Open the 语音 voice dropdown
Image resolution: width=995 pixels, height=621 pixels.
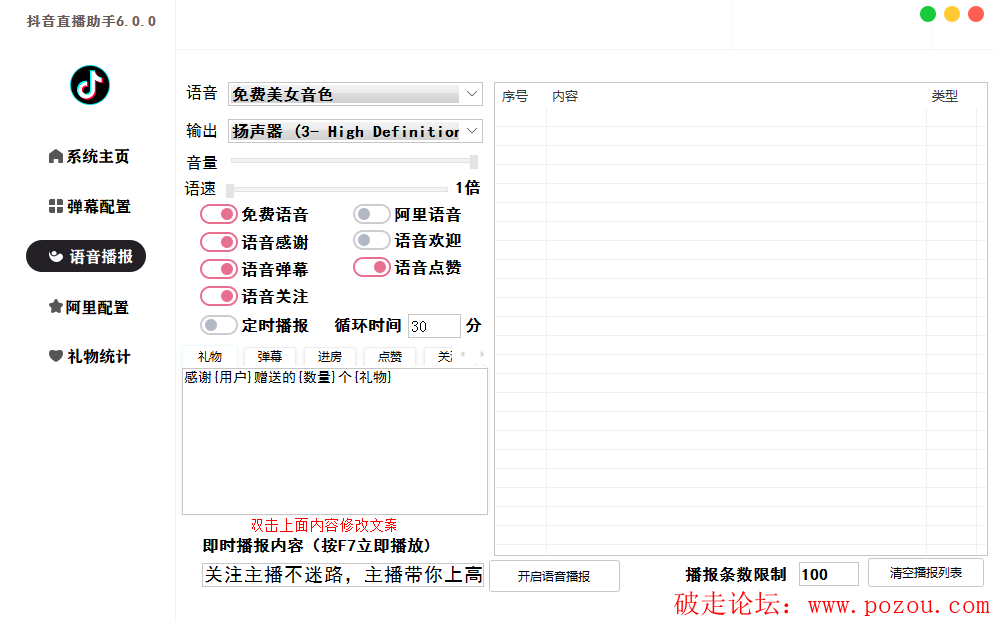coord(355,94)
